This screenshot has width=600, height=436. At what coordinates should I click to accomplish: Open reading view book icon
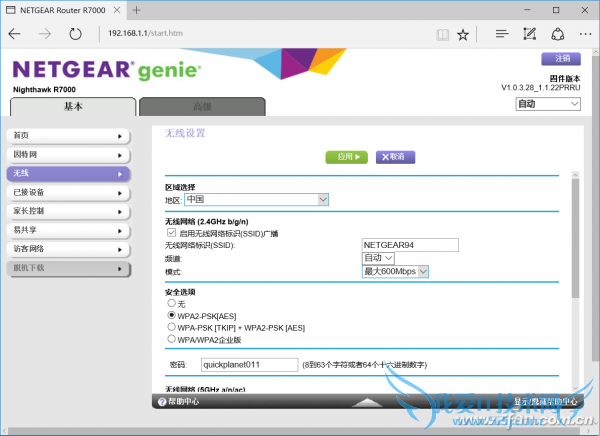[x=442, y=35]
